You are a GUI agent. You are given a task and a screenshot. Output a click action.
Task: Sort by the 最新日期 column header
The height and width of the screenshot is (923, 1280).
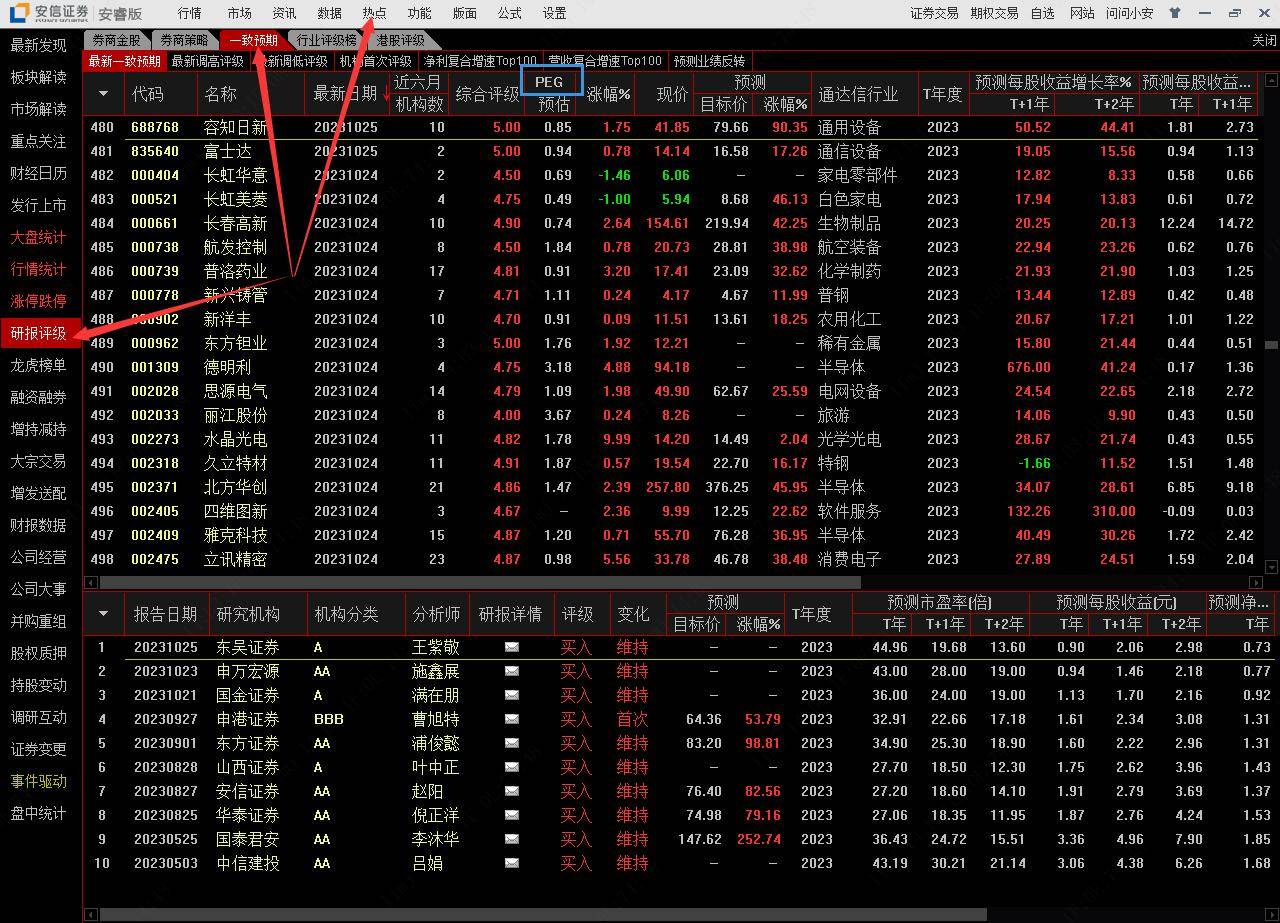tap(346, 94)
